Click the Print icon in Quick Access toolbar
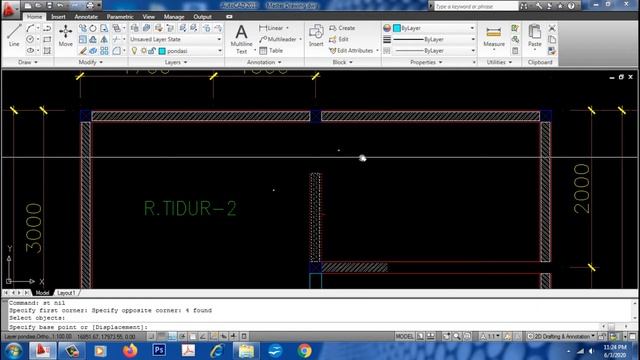This screenshot has height=360, width=640. pos(90,6)
